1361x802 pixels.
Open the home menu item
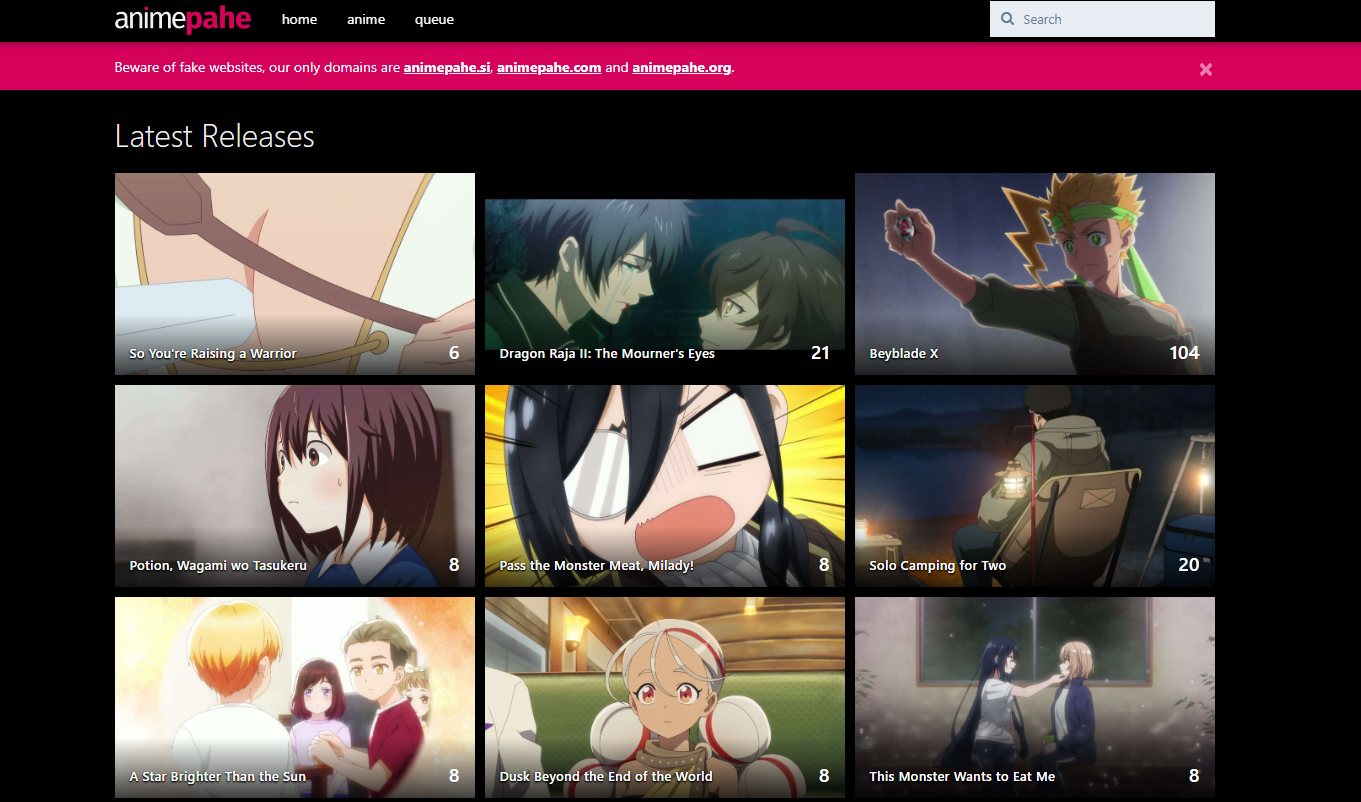click(x=299, y=19)
